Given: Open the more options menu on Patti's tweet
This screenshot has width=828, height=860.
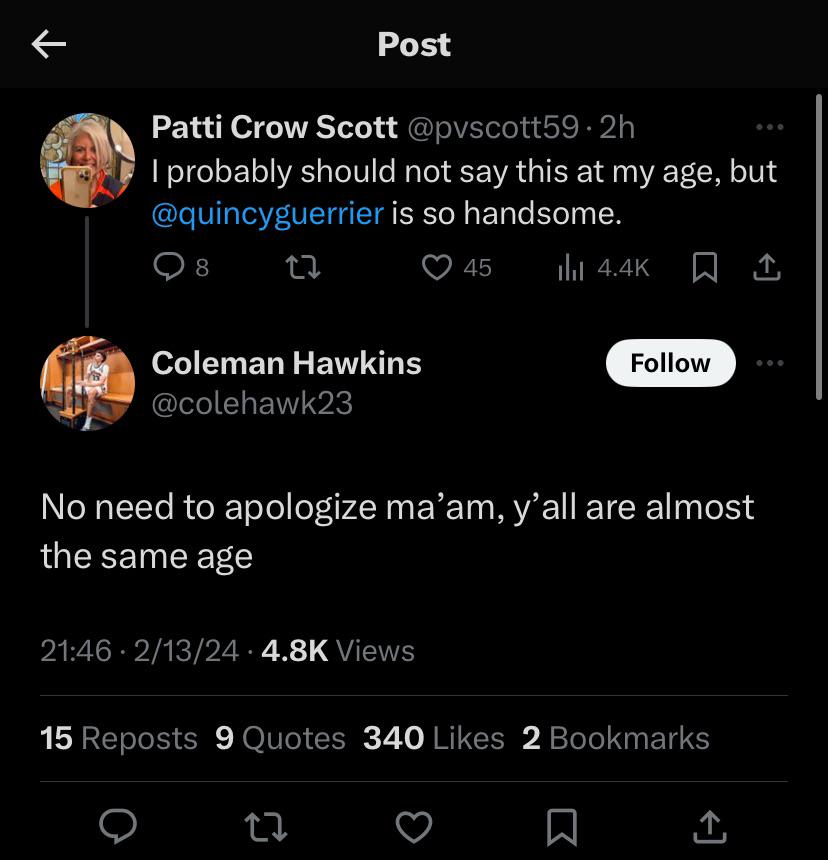Looking at the screenshot, I should coord(771,126).
